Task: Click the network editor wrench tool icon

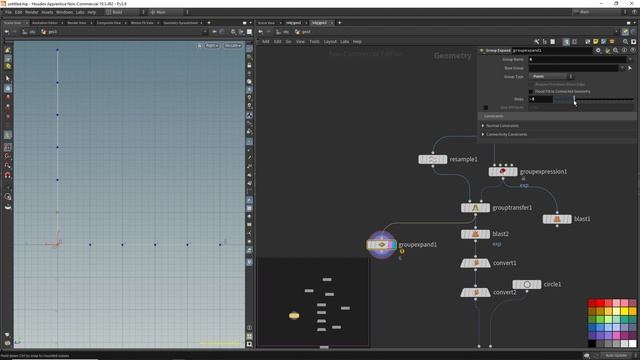Action: [536, 42]
